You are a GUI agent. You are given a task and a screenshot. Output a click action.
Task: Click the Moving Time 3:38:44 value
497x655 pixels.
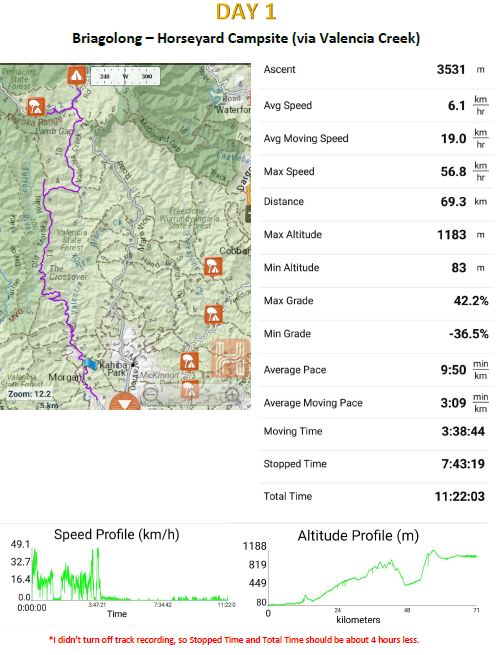(463, 431)
